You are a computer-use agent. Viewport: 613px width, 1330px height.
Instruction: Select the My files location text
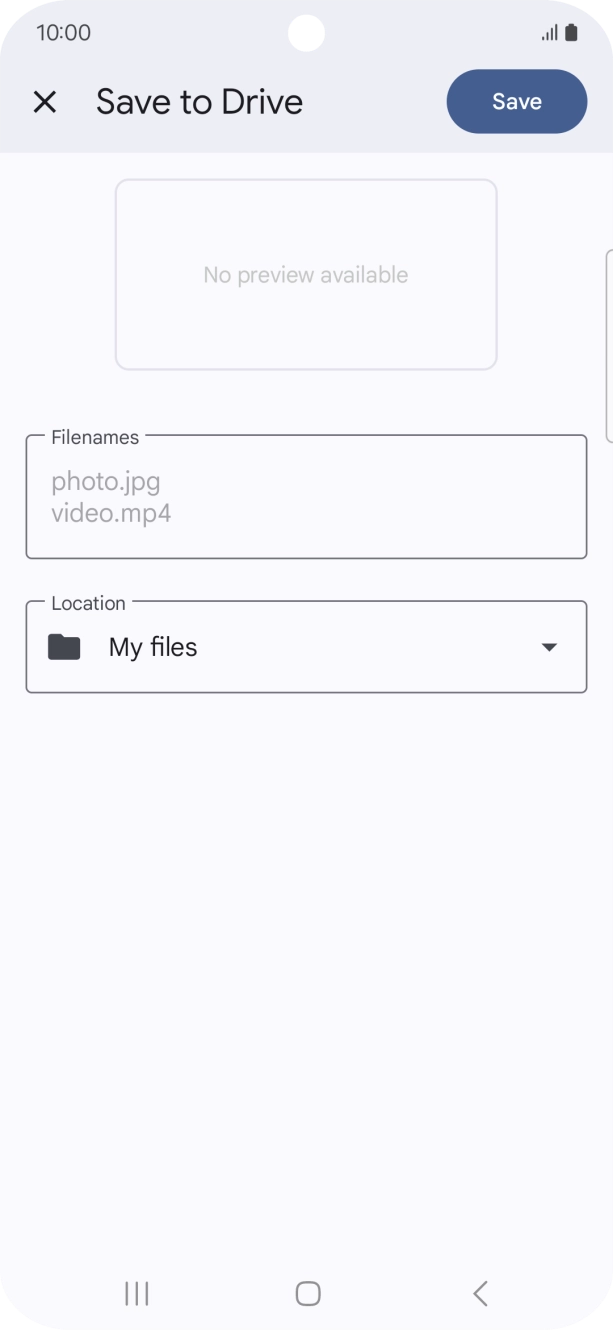pyautogui.click(x=153, y=647)
